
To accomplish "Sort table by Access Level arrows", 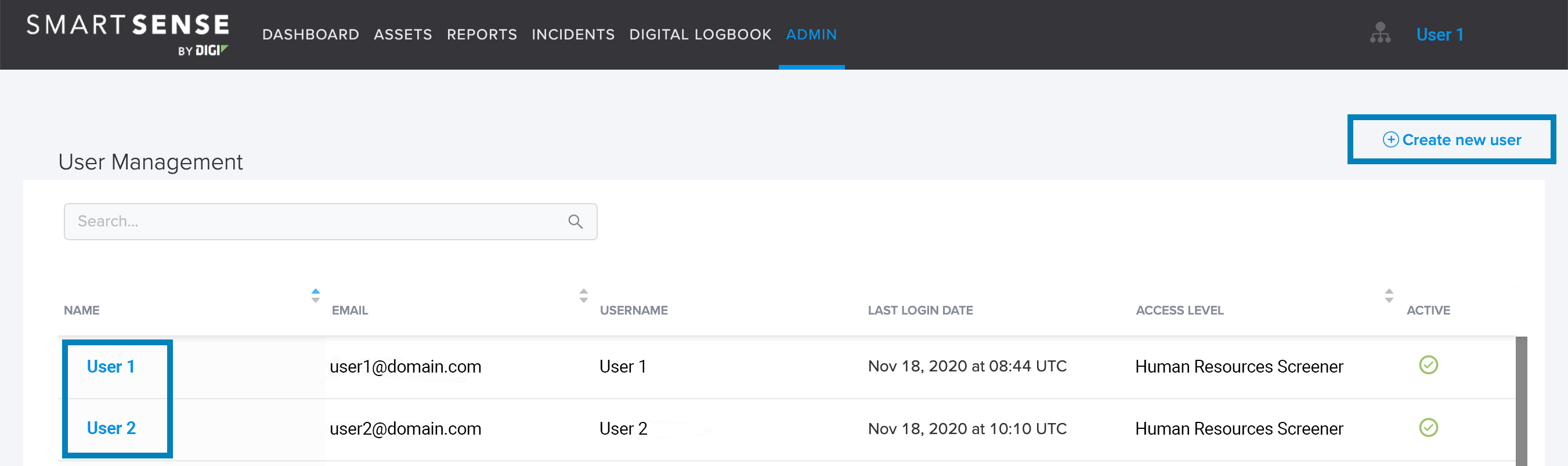I will tap(1389, 295).
